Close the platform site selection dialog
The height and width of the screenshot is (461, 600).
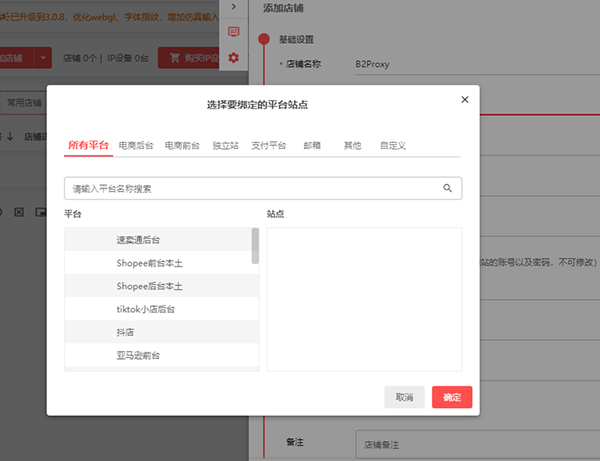click(464, 99)
